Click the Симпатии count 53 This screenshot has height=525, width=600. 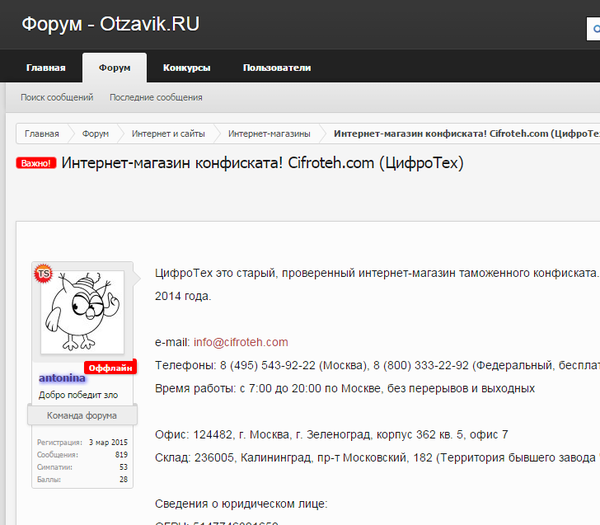(122, 467)
